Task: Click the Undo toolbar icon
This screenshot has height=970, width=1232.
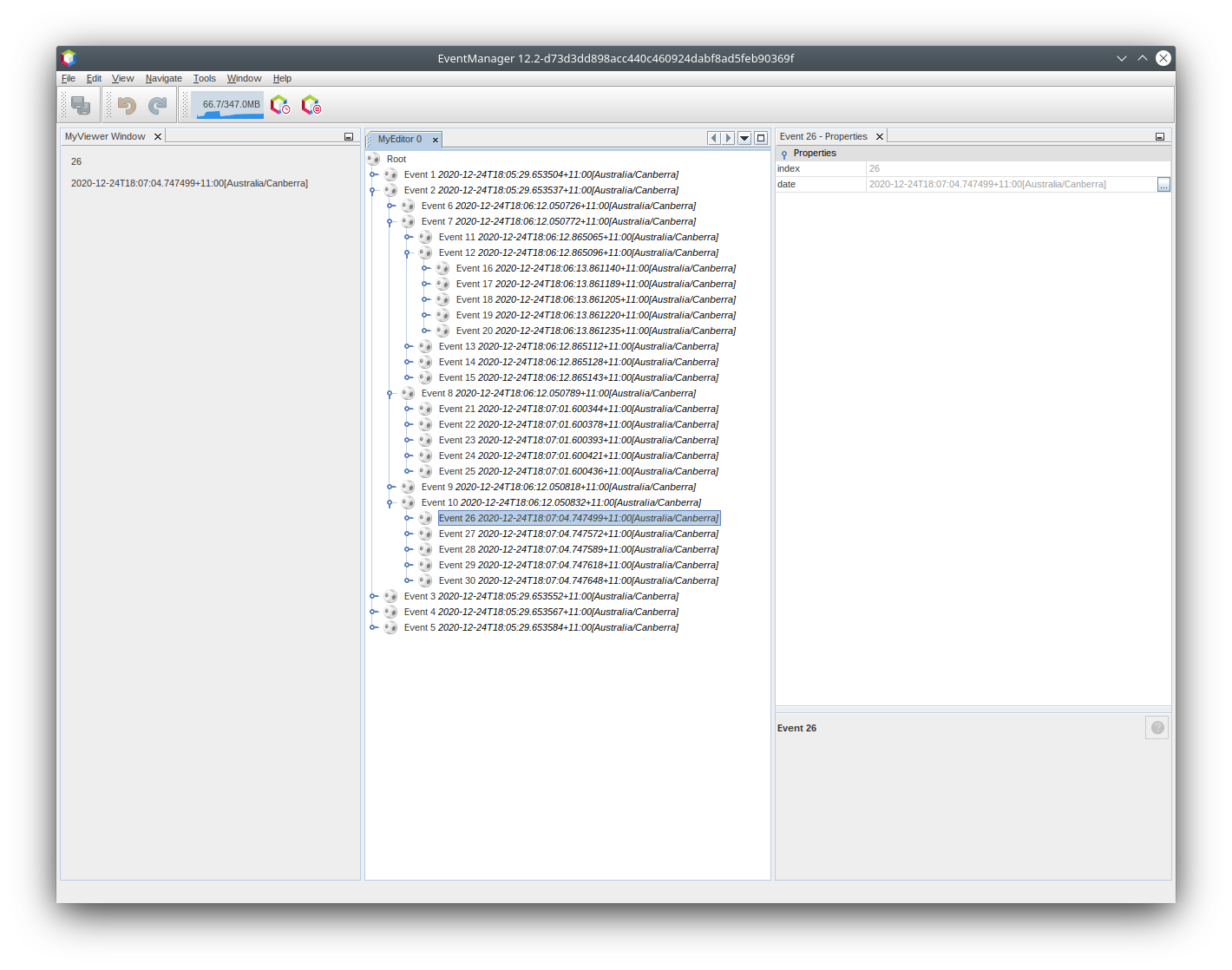Action: click(x=127, y=106)
